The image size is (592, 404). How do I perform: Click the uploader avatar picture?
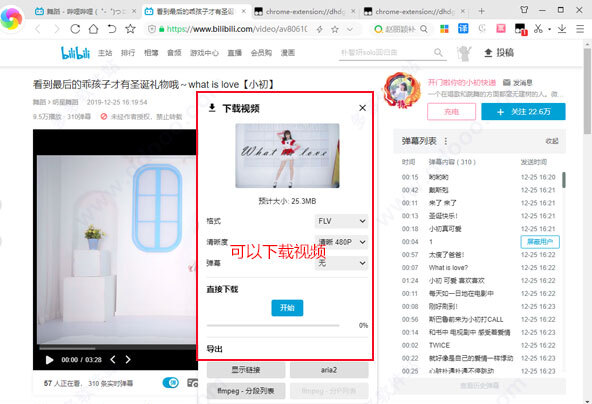[x=401, y=90]
